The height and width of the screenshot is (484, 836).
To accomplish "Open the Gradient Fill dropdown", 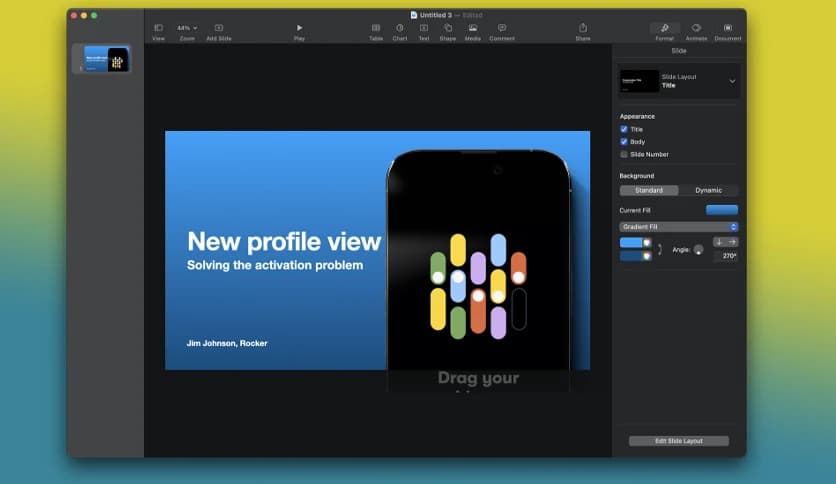I will (x=678, y=227).
